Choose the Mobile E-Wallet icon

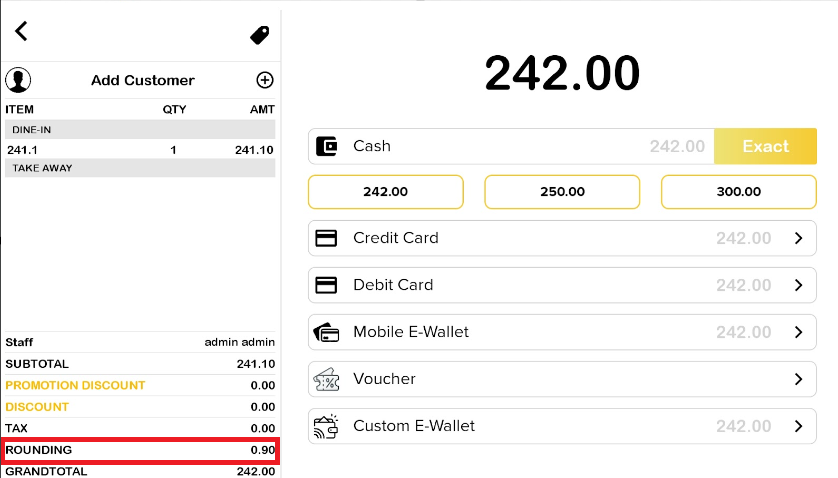pyautogui.click(x=326, y=332)
